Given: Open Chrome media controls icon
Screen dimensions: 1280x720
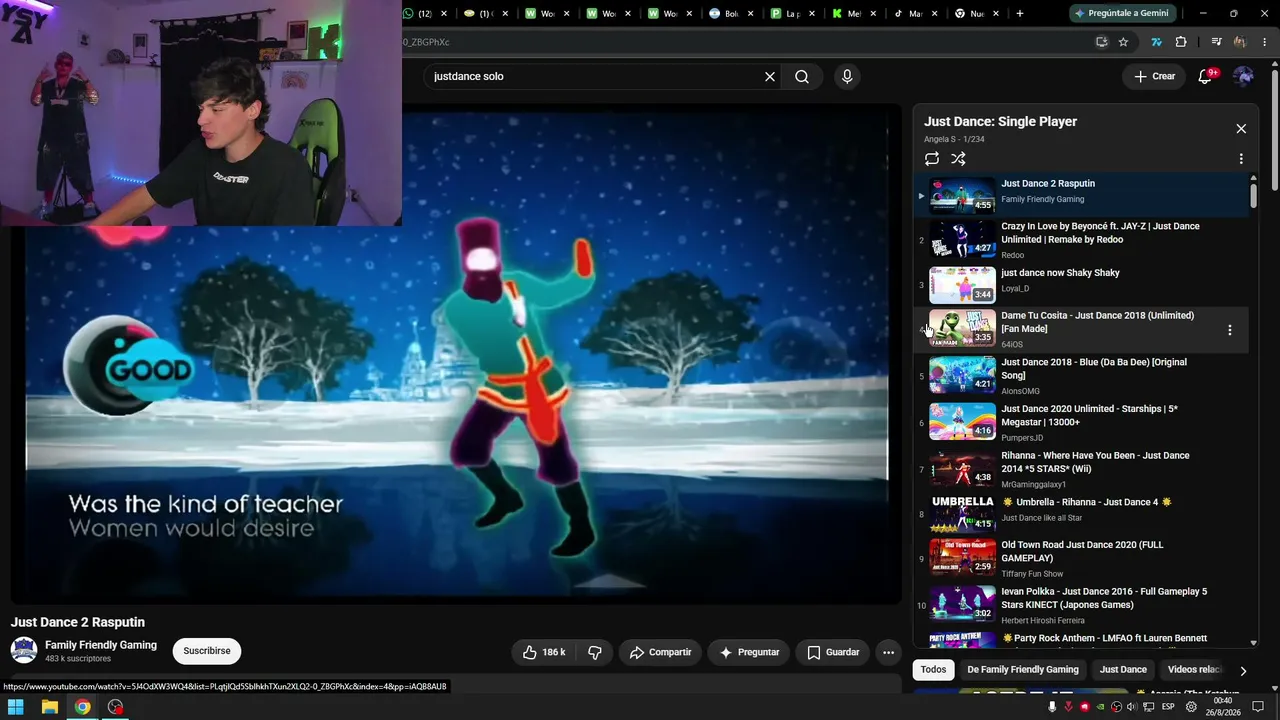Looking at the screenshot, I should point(1216,42).
